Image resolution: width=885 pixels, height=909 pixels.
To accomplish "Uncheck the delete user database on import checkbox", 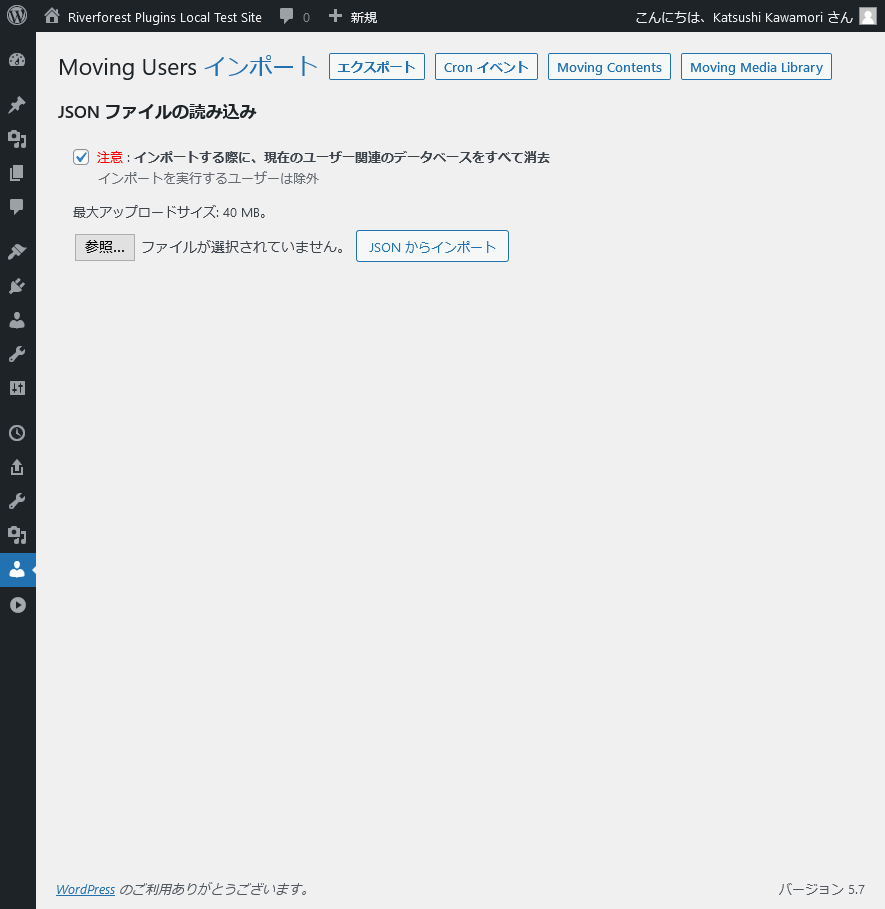I will click(x=81, y=157).
